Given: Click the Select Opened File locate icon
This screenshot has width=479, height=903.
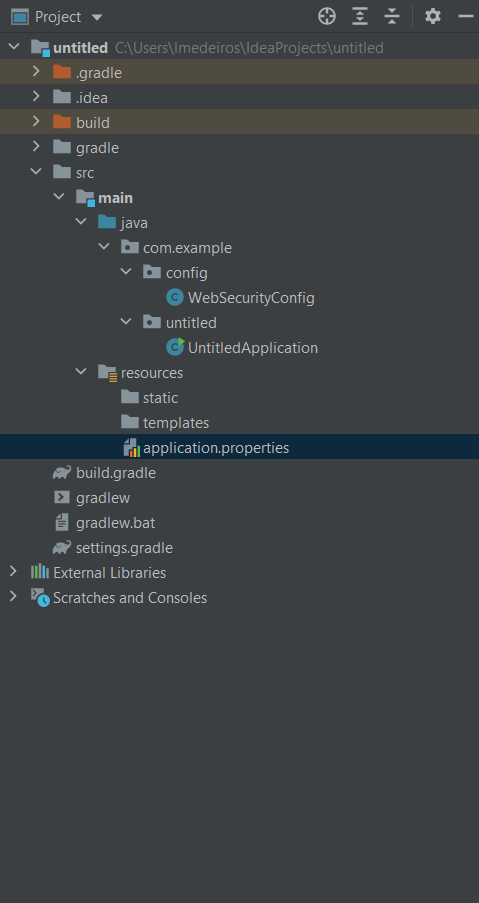Looking at the screenshot, I should pos(326,17).
